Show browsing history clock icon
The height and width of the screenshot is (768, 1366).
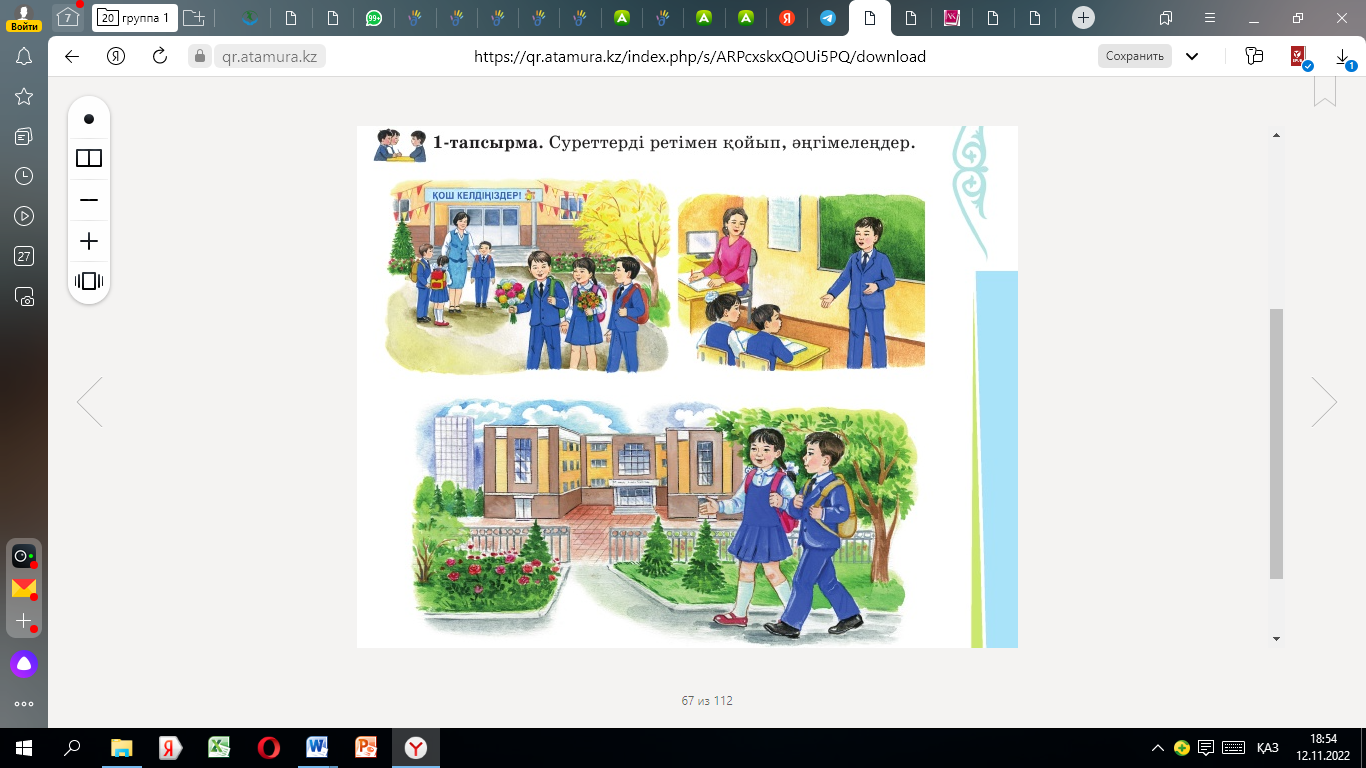[x=24, y=176]
